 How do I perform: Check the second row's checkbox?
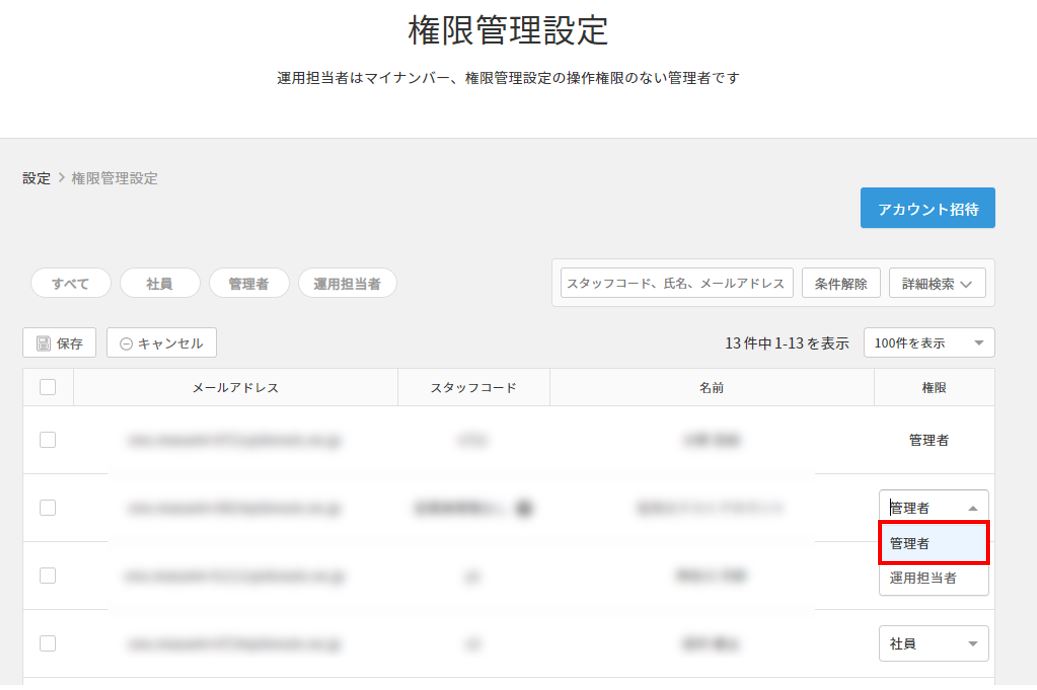click(x=48, y=508)
